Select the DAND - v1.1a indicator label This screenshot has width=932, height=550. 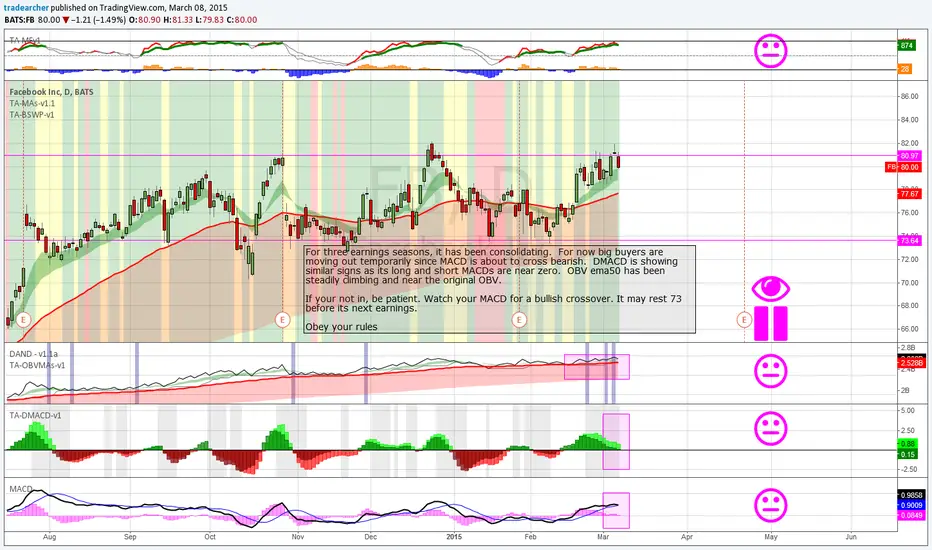click(x=34, y=354)
